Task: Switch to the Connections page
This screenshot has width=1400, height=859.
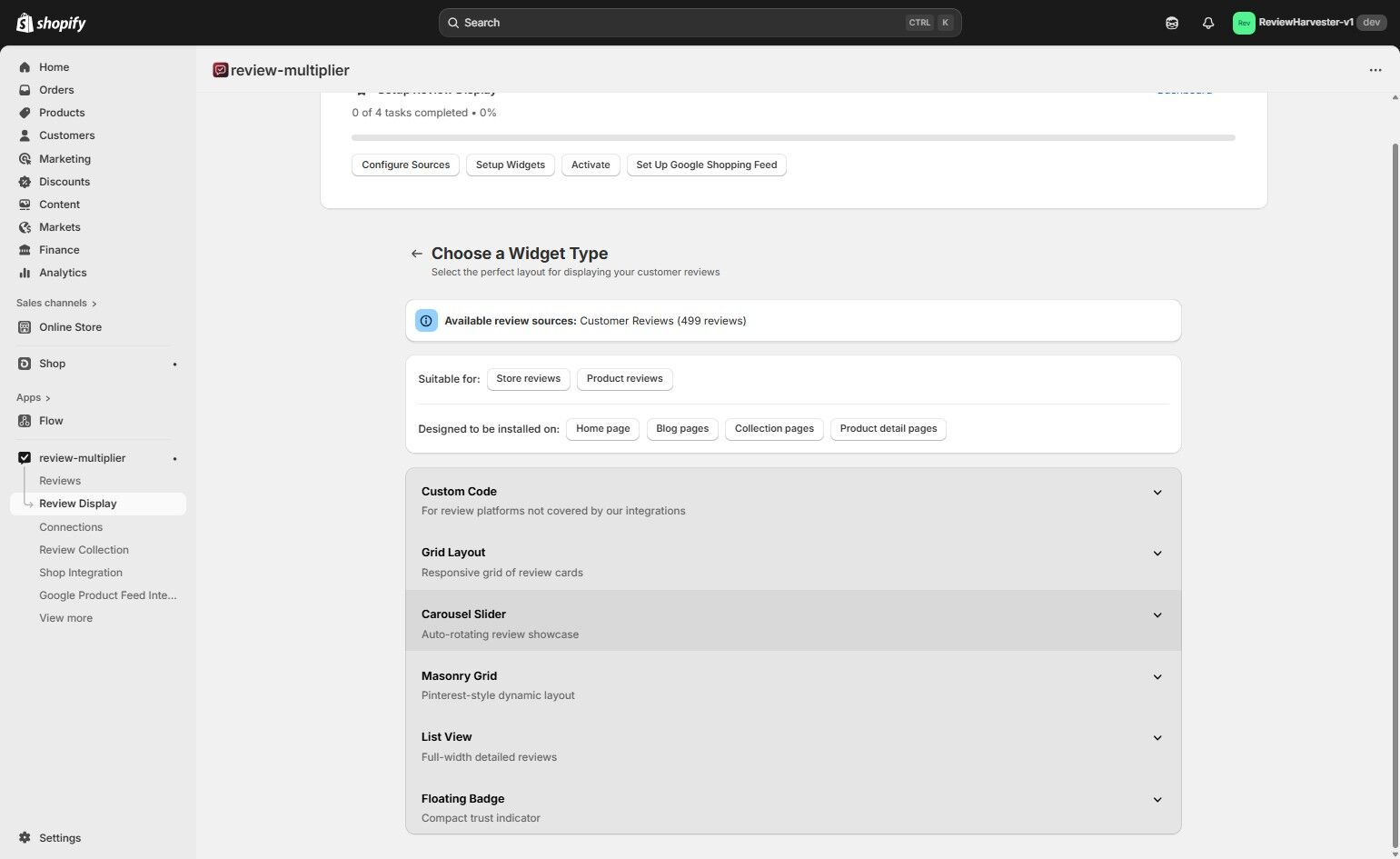Action: tap(71, 526)
